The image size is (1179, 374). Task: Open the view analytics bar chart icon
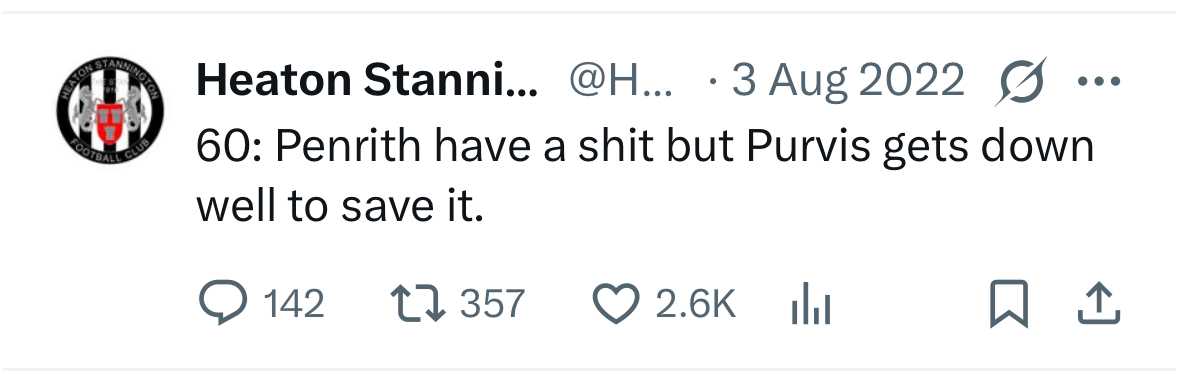click(811, 306)
